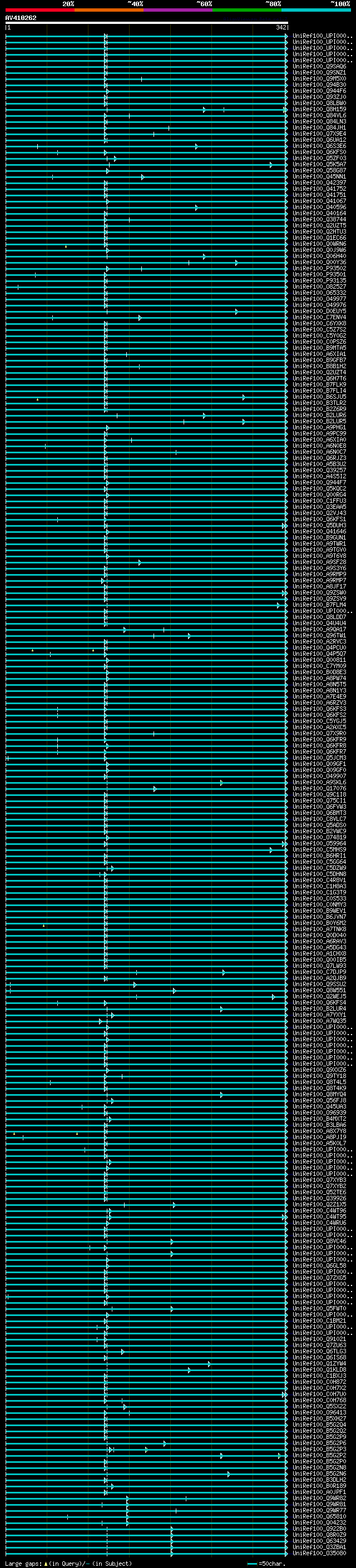This screenshot has height=1568, width=356.
Task: Select the UniRef100_Q96TW1 label
Action: click(x=319, y=635)
